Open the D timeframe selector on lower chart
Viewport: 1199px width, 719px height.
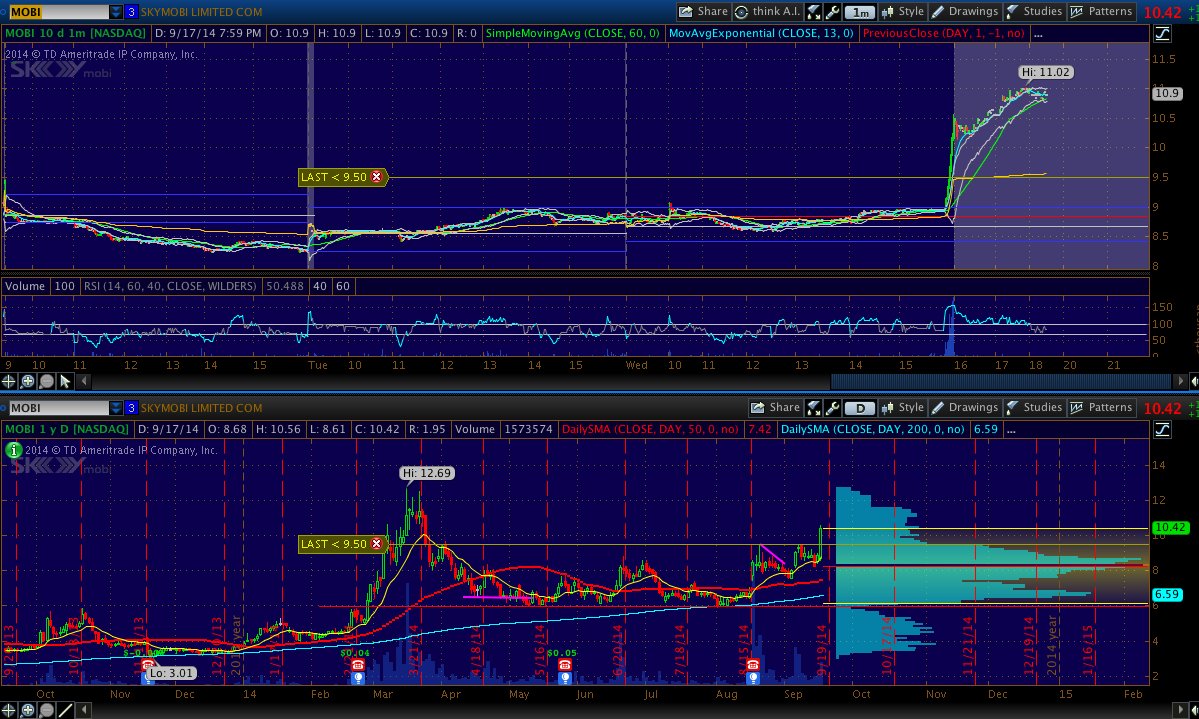pos(860,408)
